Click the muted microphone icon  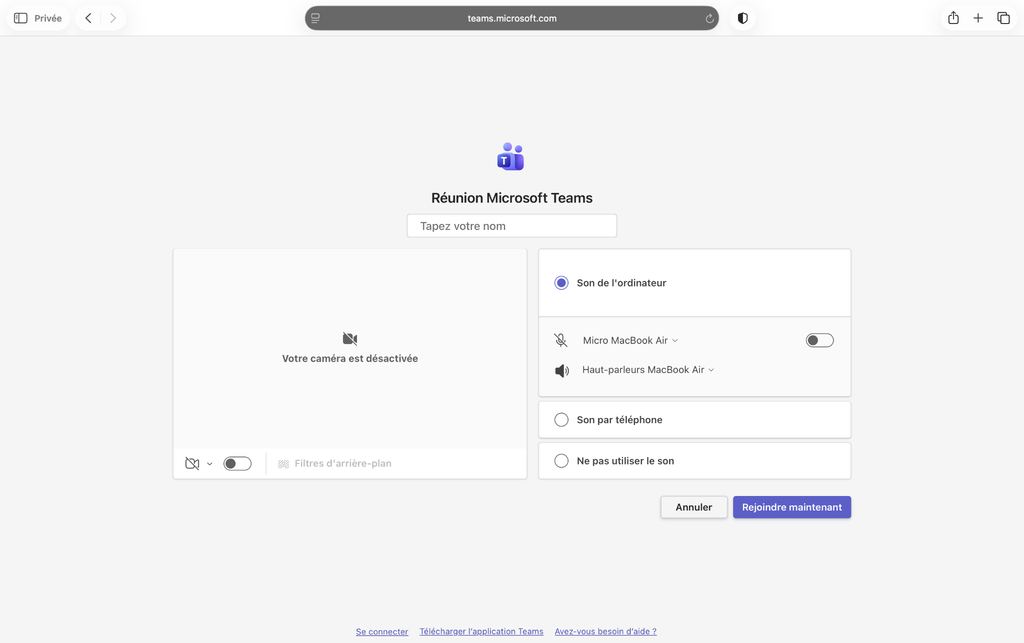(560, 340)
